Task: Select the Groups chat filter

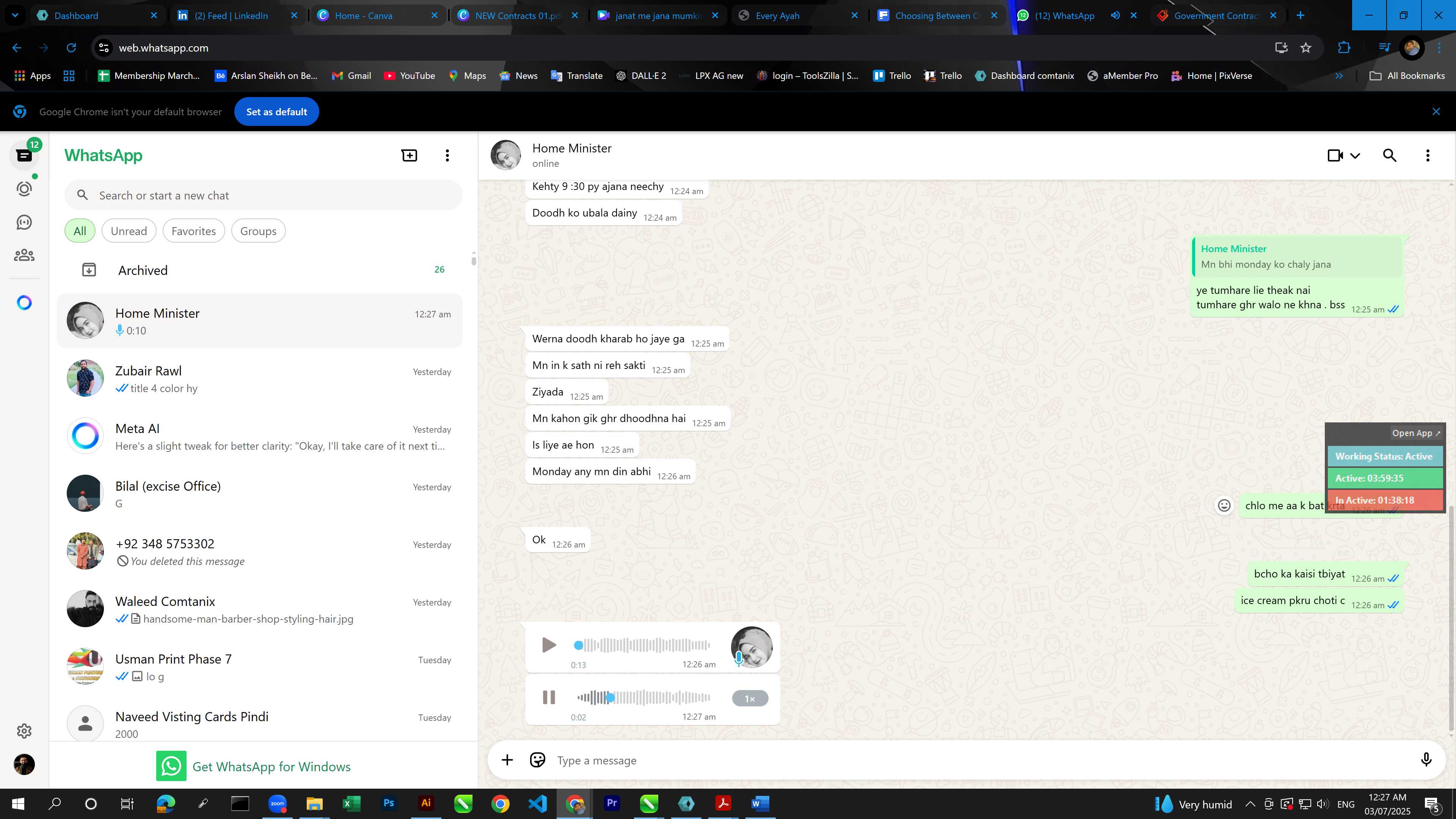Action: tap(258, 231)
